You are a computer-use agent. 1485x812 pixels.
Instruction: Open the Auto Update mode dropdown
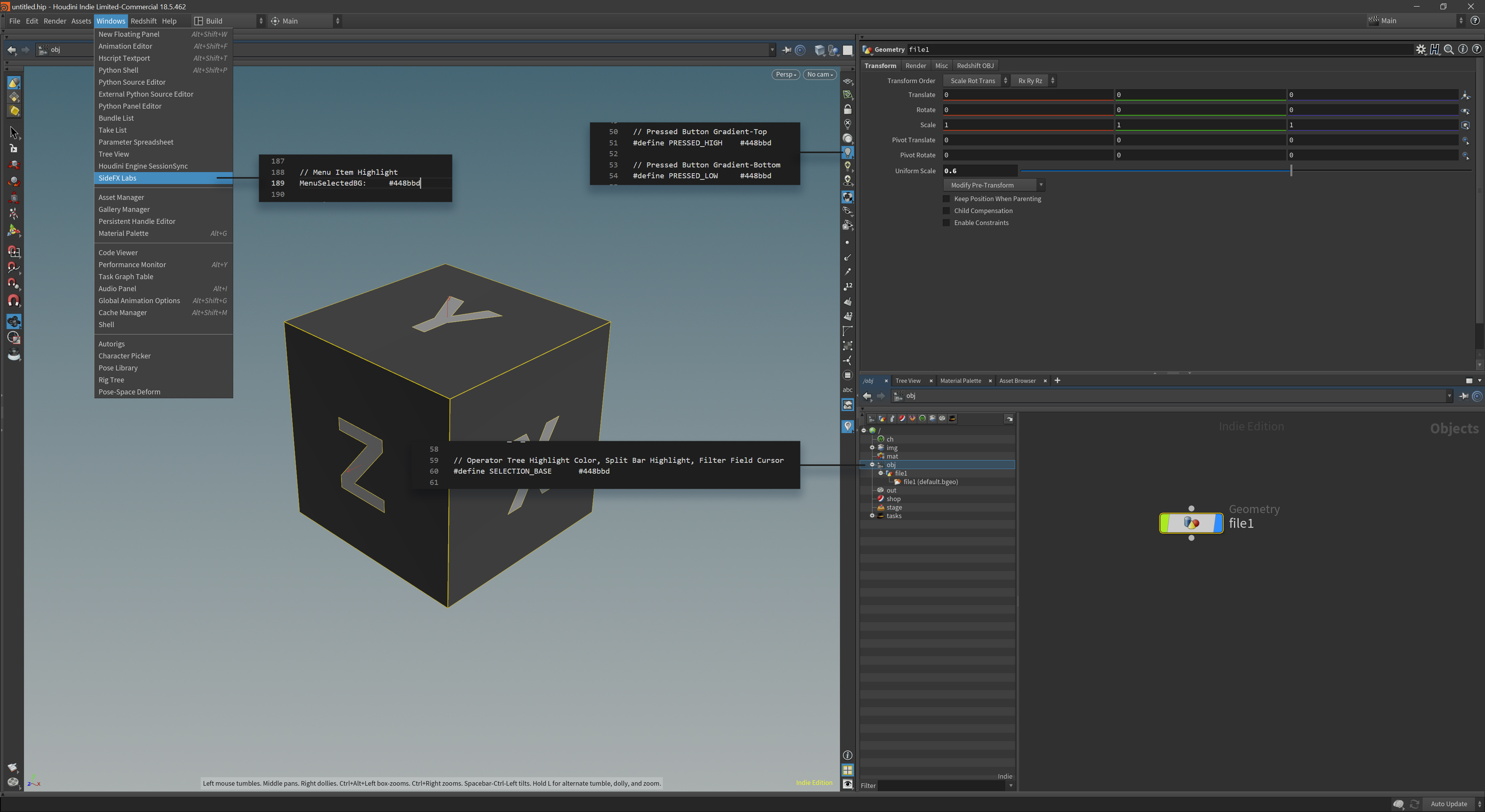click(1454, 804)
